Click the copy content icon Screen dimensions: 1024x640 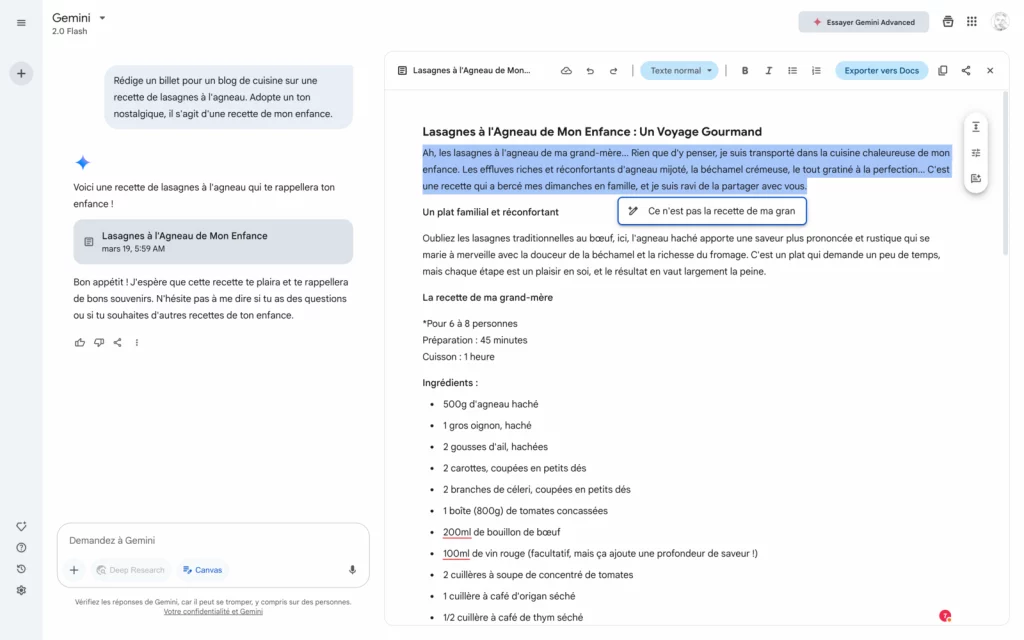[942, 71]
